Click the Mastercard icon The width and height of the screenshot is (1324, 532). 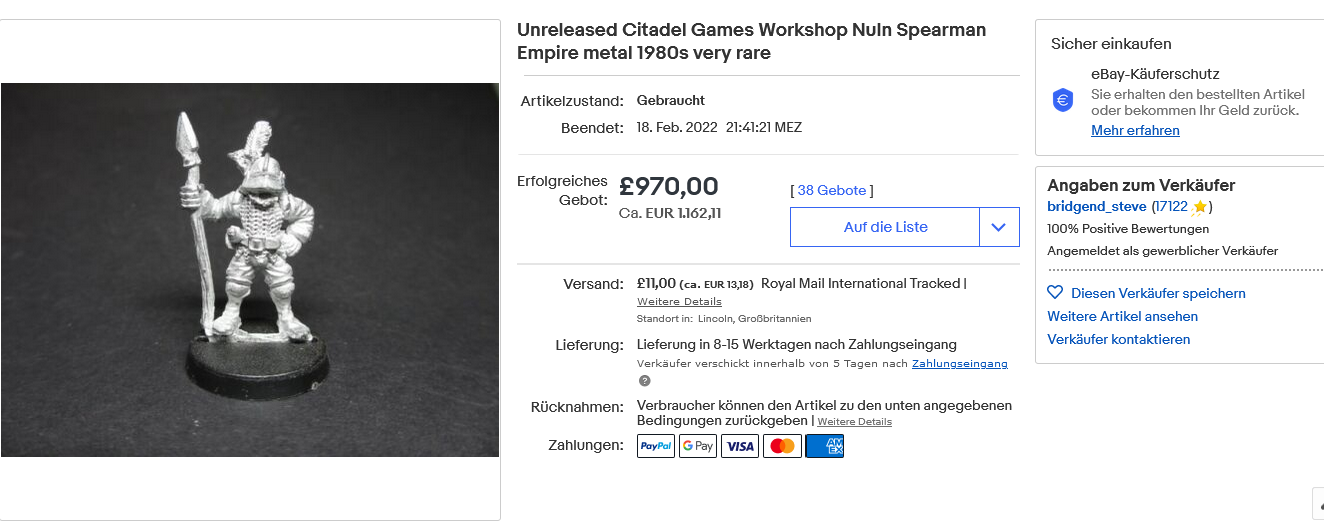[782, 446]
